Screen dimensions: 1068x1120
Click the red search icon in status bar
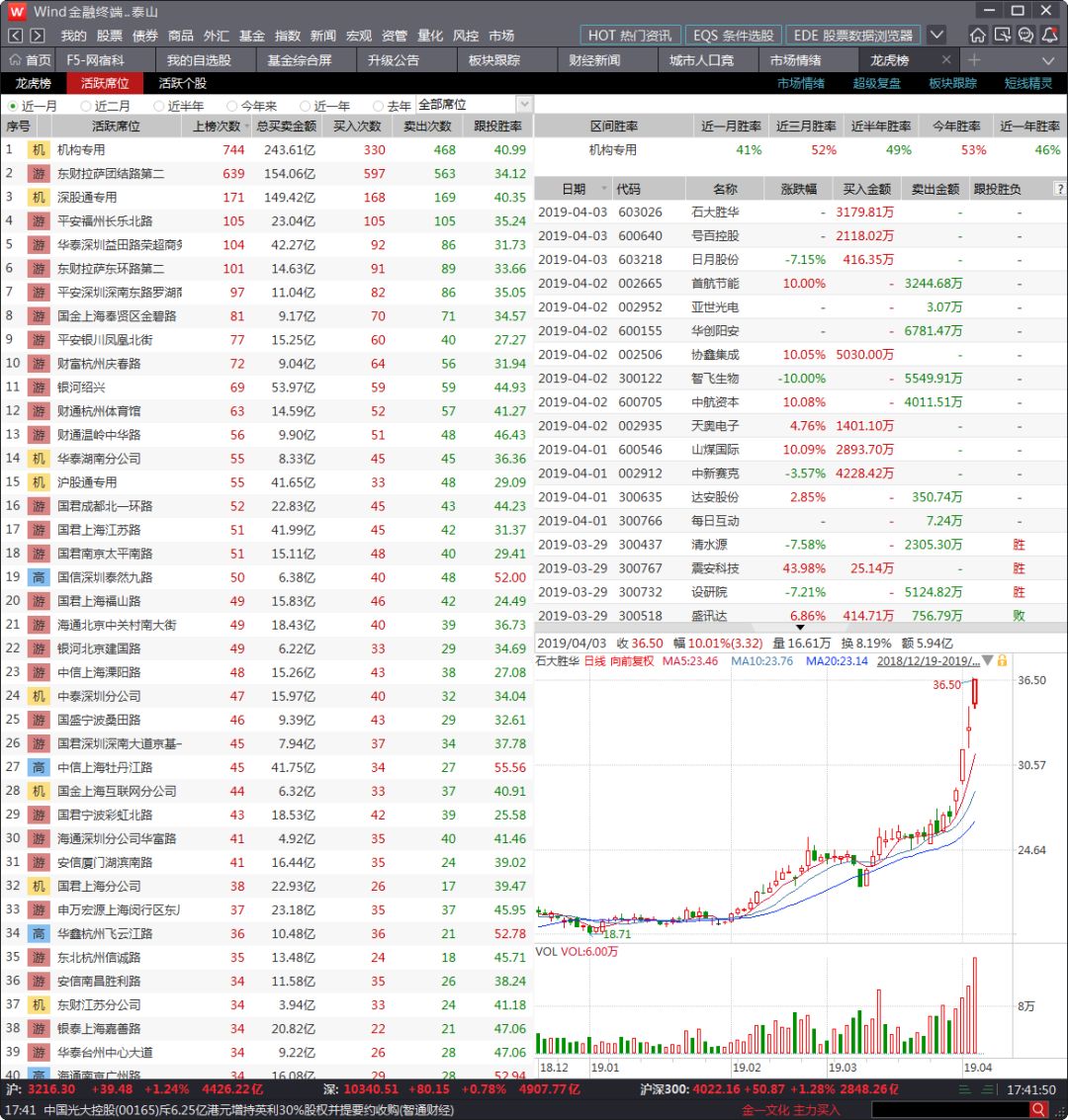tap(1038, 1109)
